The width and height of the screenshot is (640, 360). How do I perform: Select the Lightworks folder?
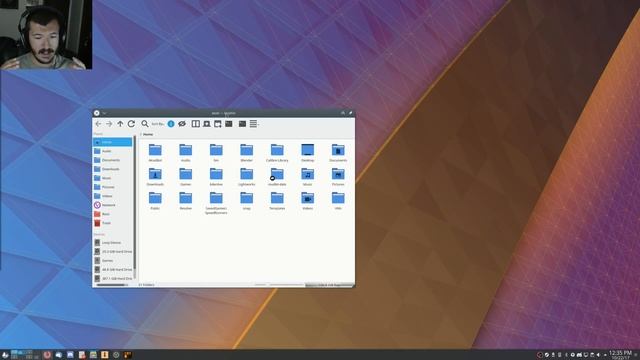coord(247,177)
